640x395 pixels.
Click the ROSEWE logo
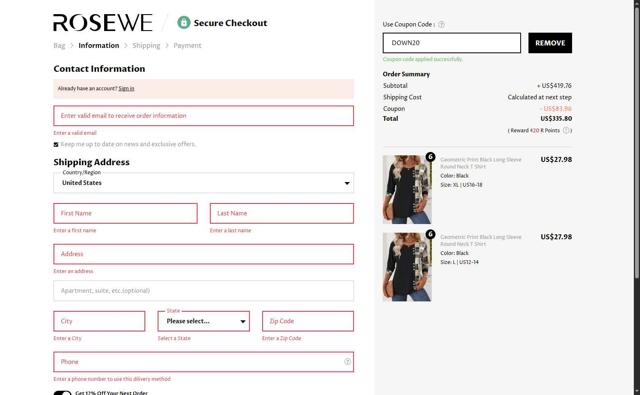(103, 22)
